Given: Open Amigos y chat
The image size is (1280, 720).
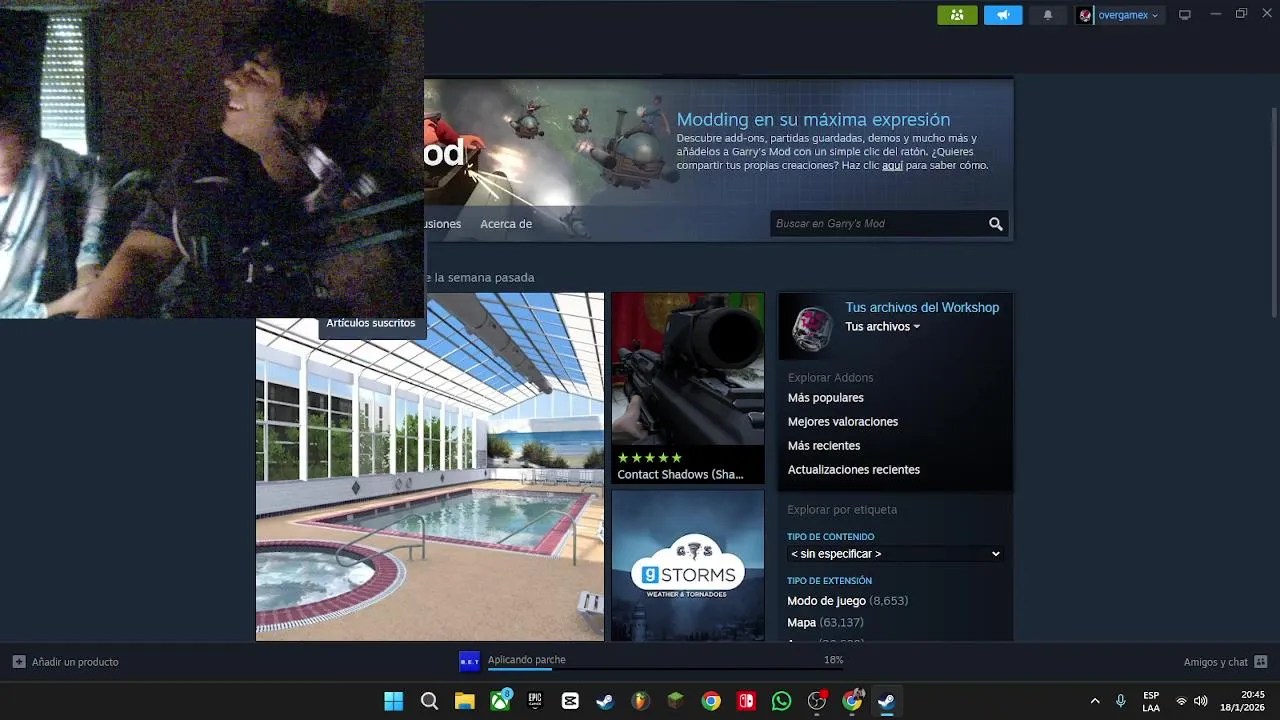Looking at the screenshot, I should click(1216, 662).
